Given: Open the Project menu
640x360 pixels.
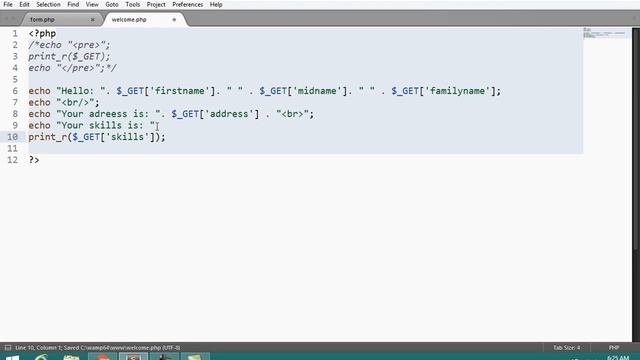Looking at the screenshot, I should point(156,4).
